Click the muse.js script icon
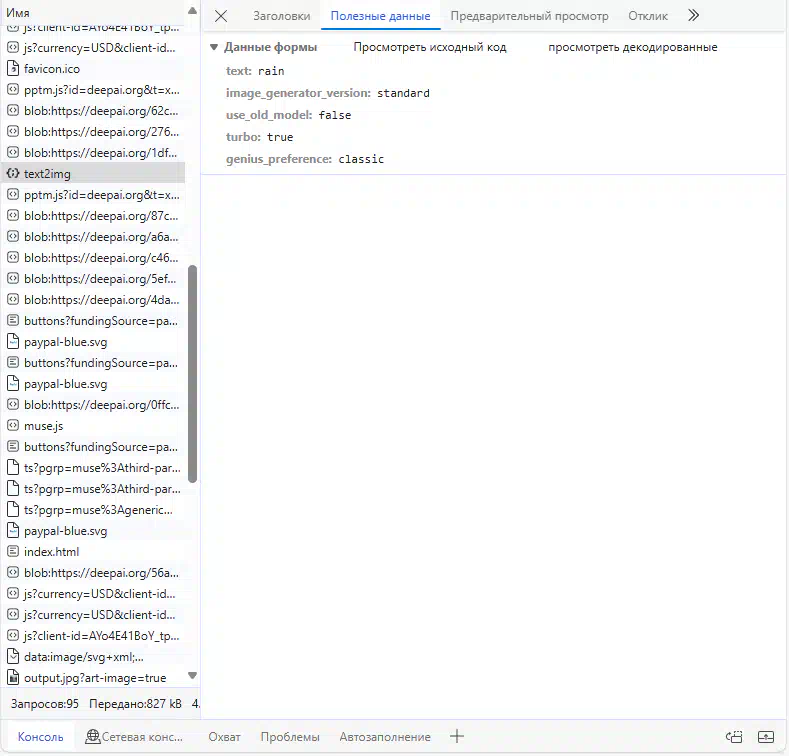 (13, 426)
